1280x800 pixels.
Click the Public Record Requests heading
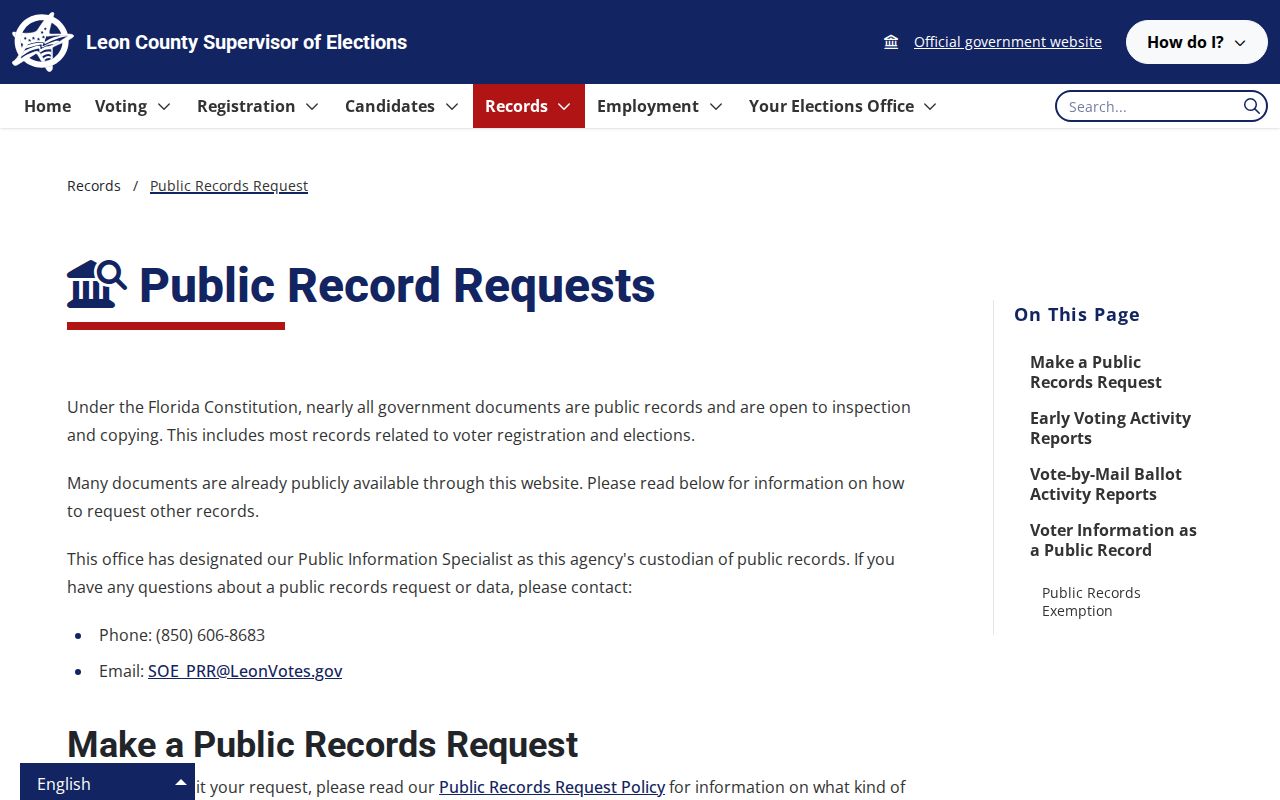(x=397, y=285)
